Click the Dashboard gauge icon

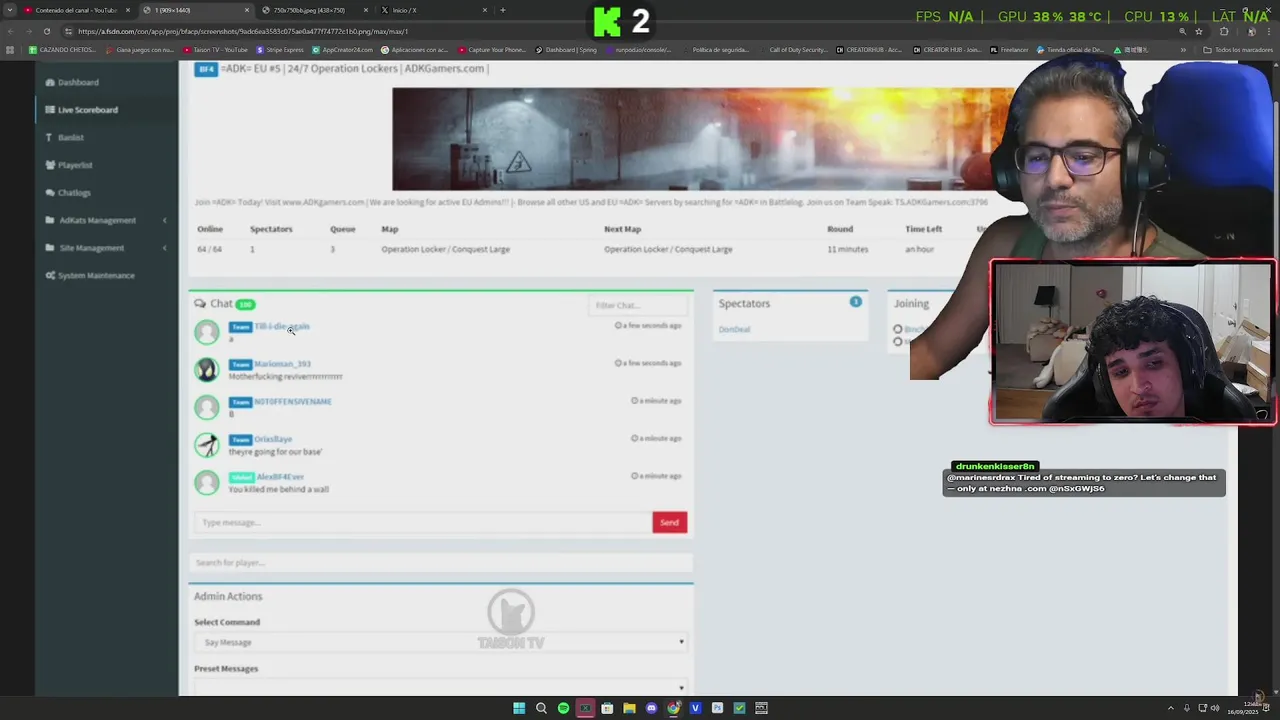coord(49,82)
